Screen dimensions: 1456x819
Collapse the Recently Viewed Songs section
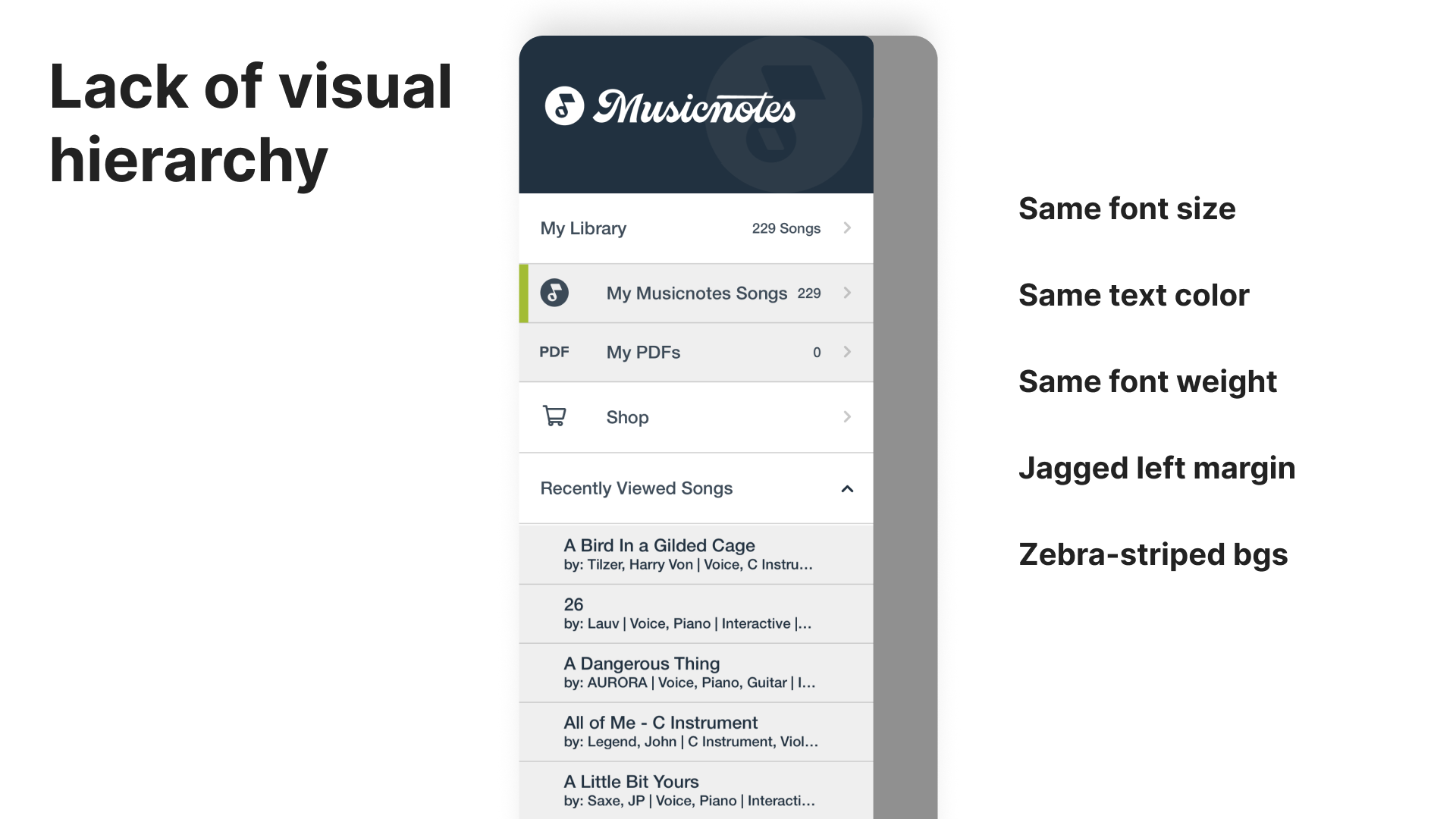(847, 489)
